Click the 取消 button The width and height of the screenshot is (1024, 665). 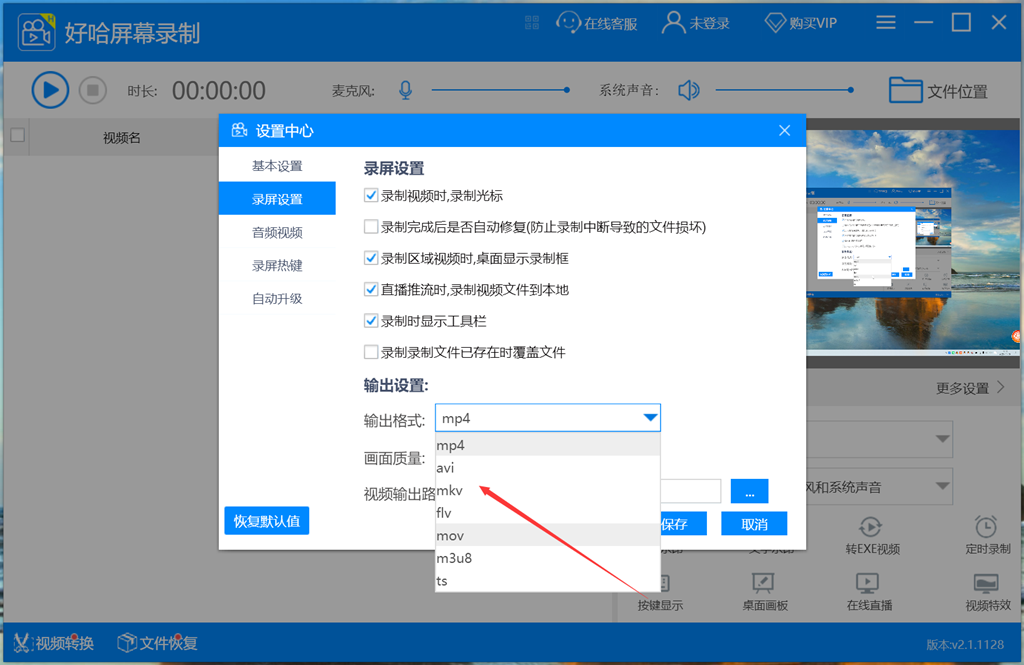pyautogui.click(x=754, y=524)
